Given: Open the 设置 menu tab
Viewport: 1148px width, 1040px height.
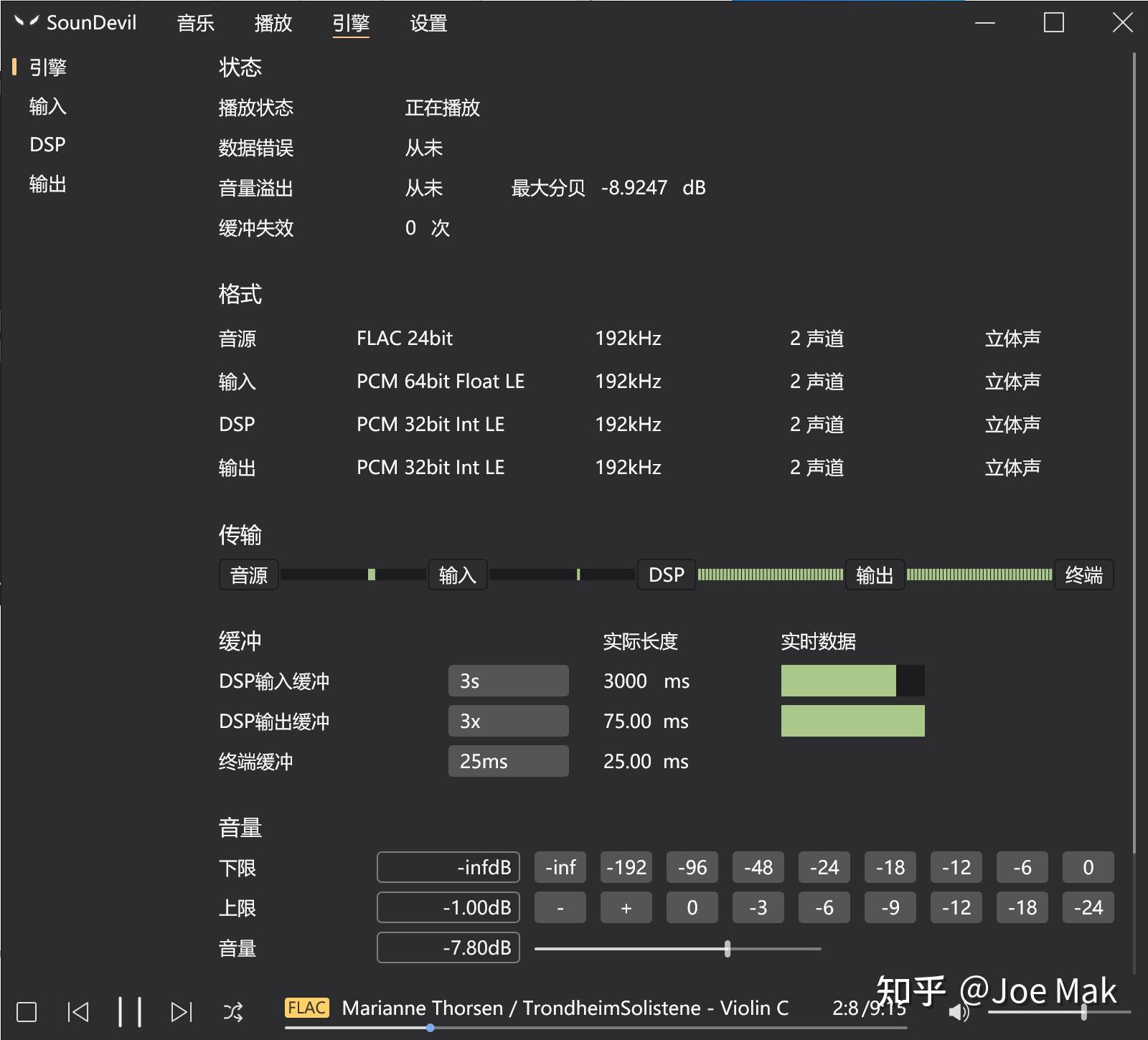Looking at the screenshot, I should click(x=428, y=23).
